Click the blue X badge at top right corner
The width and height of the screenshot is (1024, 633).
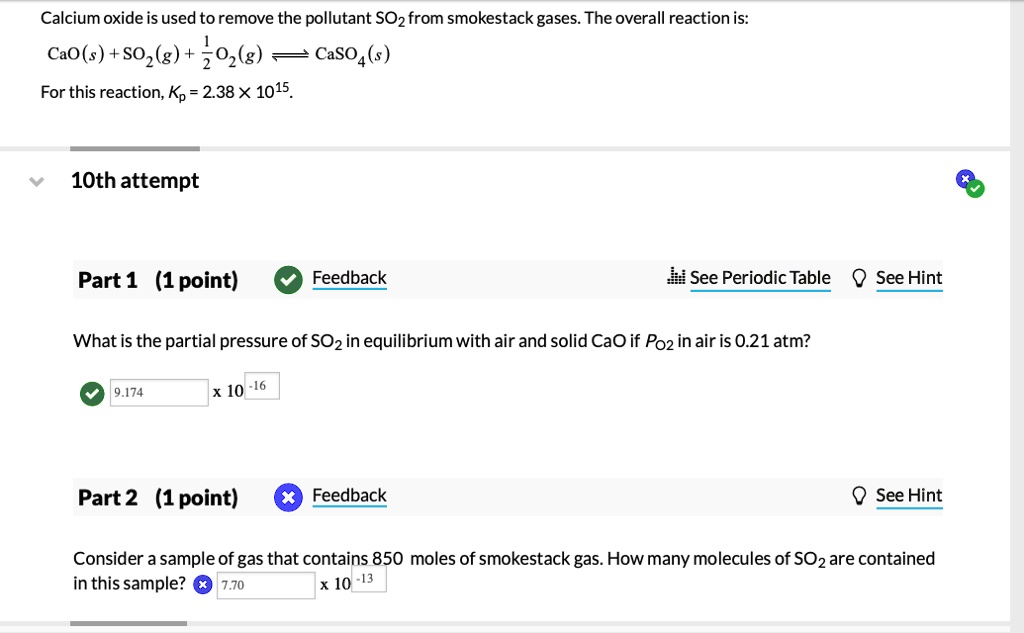(964, 177)
